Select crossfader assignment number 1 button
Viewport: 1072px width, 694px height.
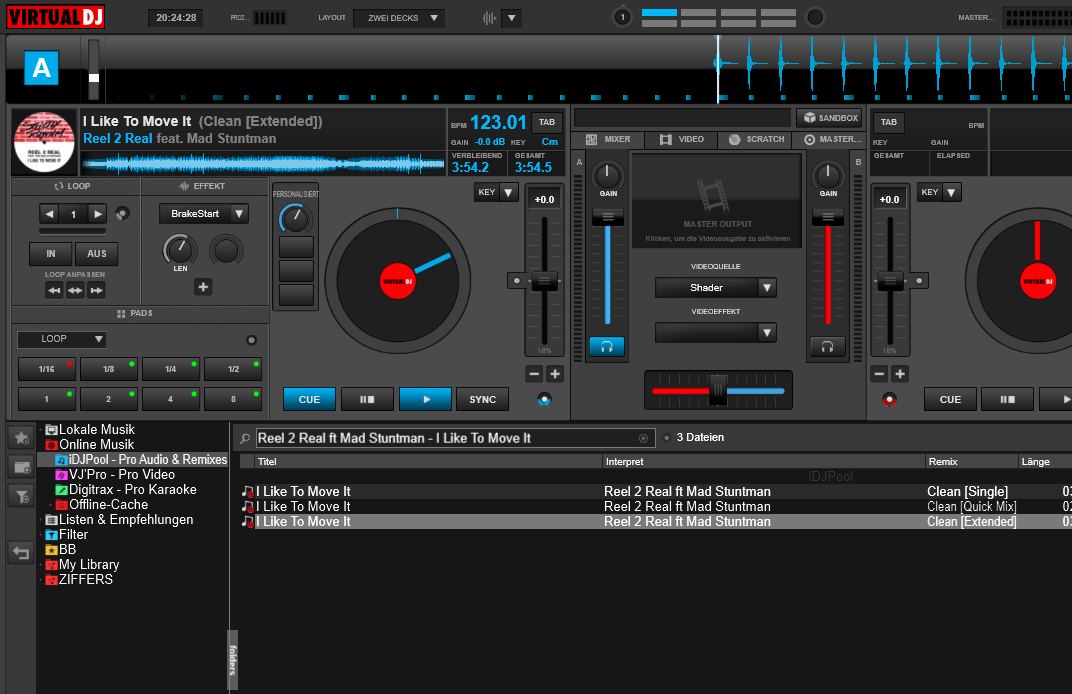coord(622,17)
